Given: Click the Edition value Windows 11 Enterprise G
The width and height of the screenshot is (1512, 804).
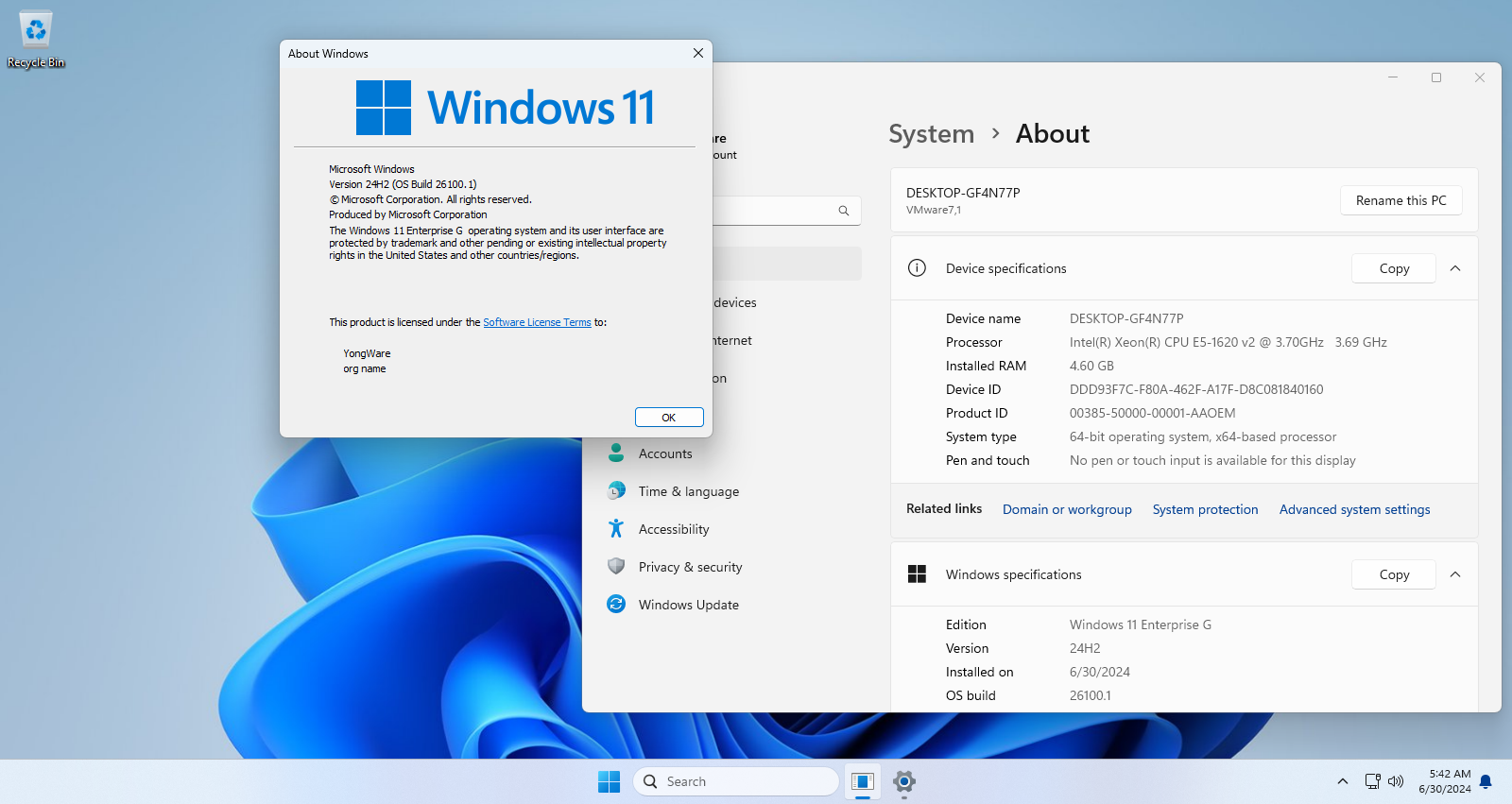Looking at the screenshot, I should [1141, 624].
